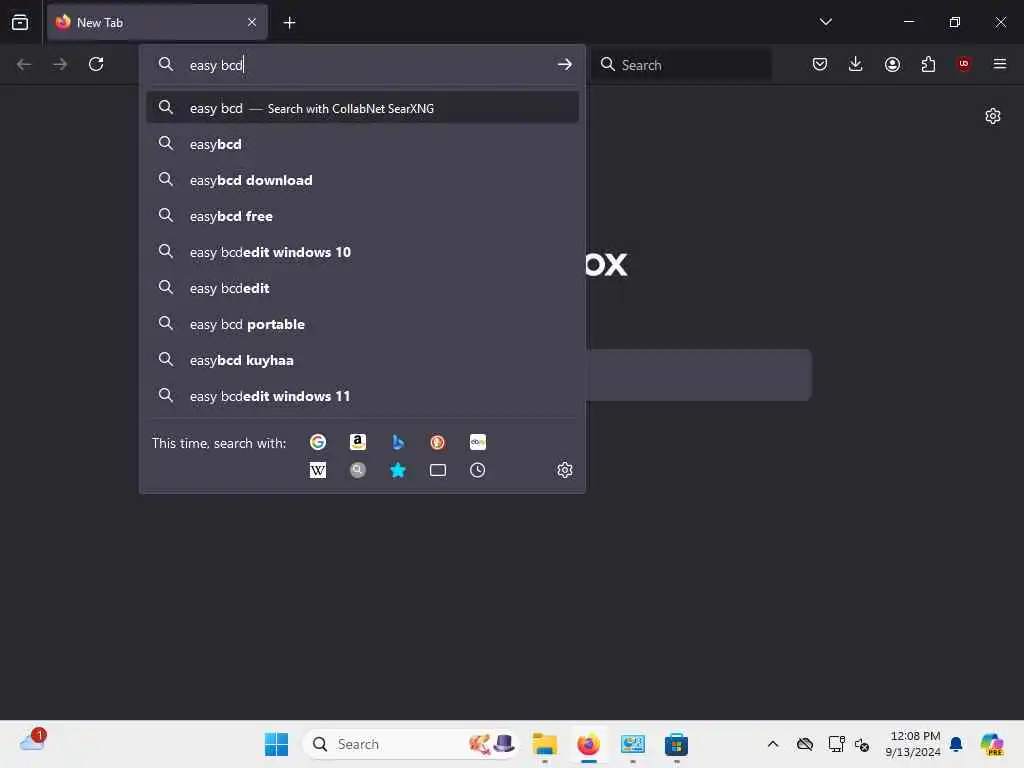
Task: Select the New Tab tab
Action: tap(157, 22)
